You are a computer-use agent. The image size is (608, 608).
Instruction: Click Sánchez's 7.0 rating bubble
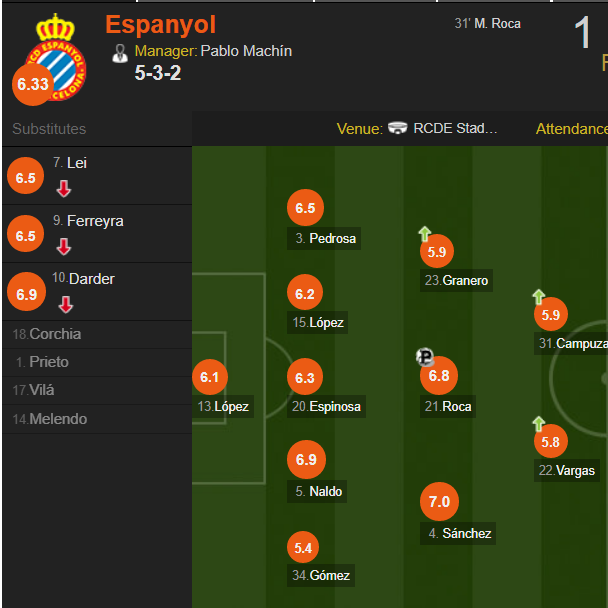pyautogui.click(x=439, y=501)
